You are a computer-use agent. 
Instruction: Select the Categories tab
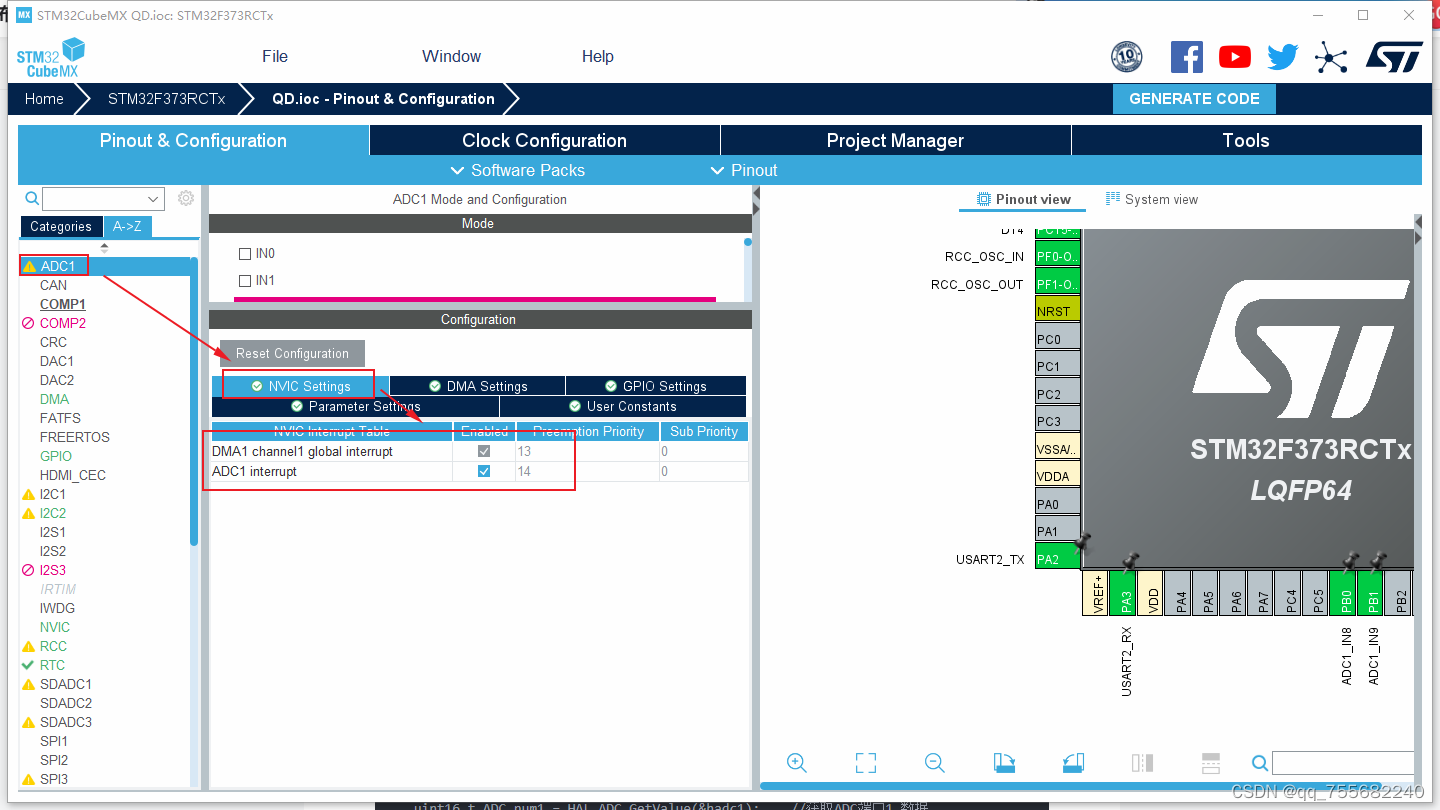pos(61,227)
